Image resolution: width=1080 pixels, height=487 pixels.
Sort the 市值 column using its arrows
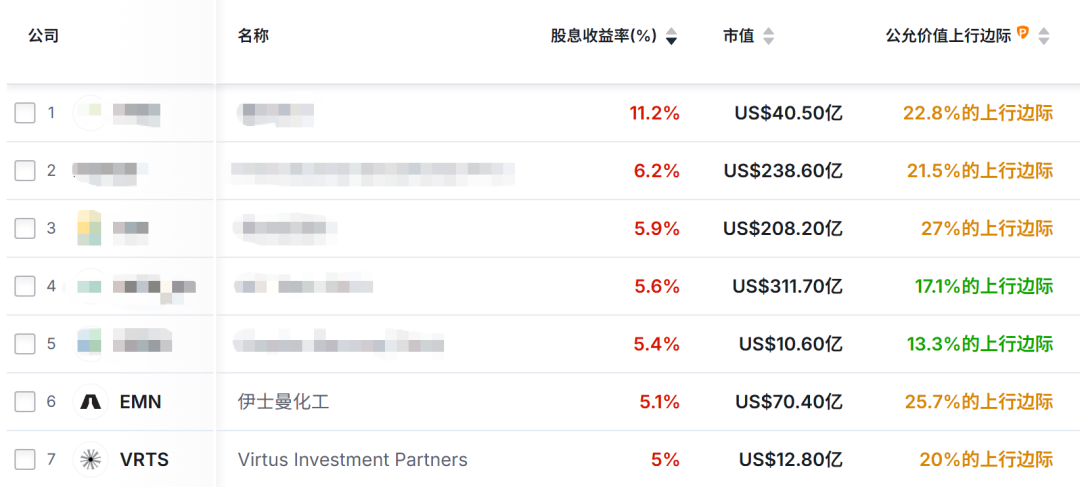[768, 36]
